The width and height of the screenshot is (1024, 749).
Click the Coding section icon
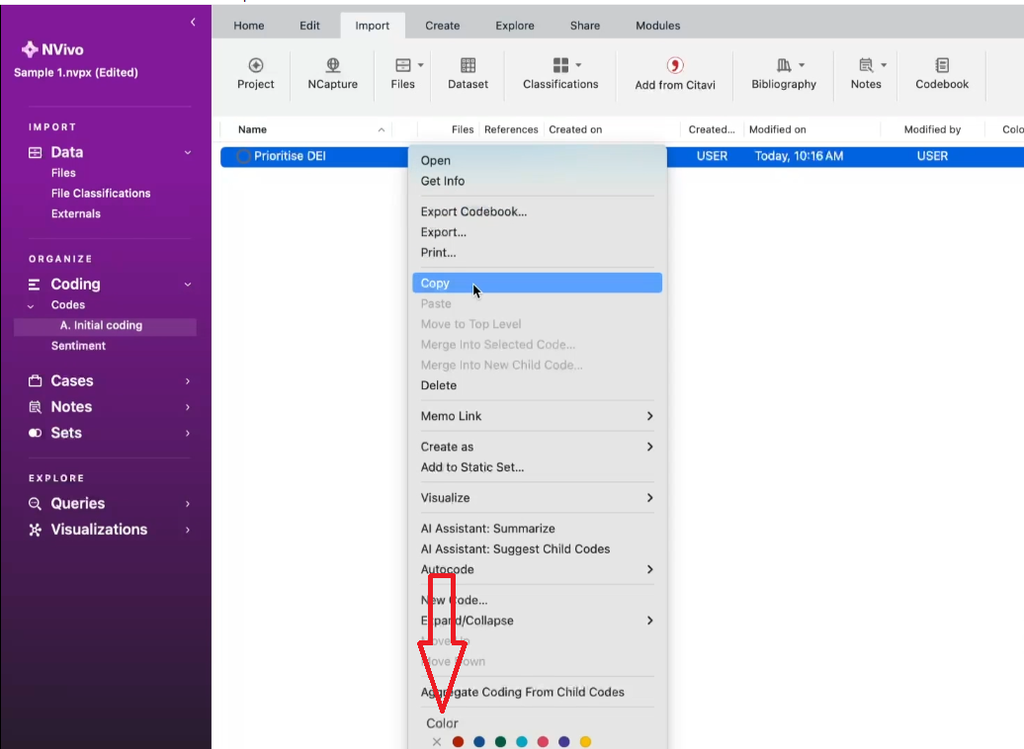35,284
